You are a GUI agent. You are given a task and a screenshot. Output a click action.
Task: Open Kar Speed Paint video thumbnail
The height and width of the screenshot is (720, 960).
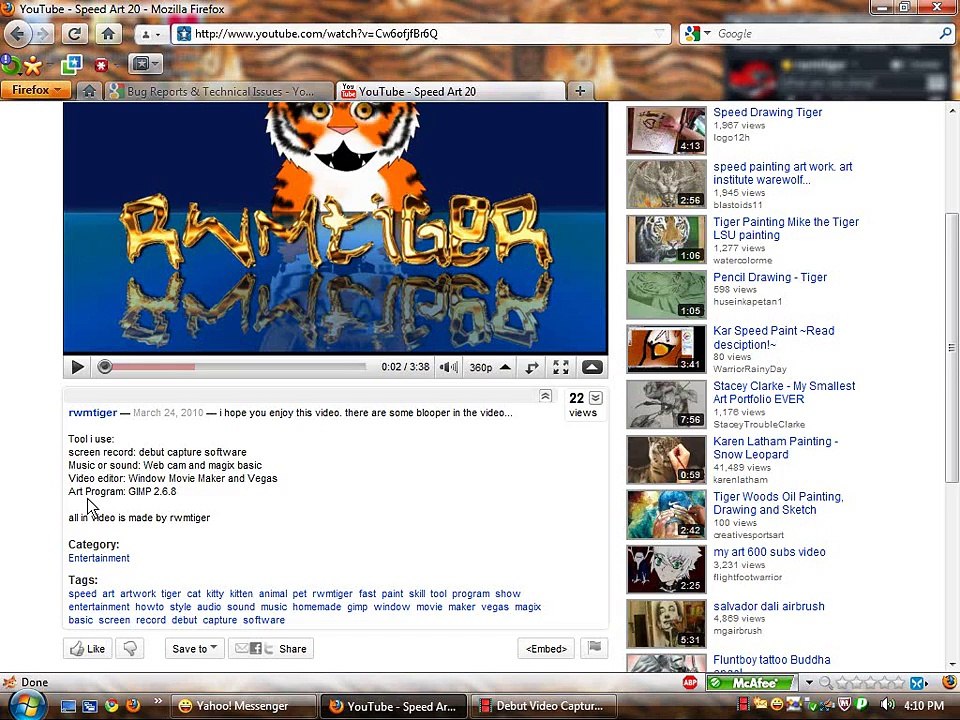point(666,350)
